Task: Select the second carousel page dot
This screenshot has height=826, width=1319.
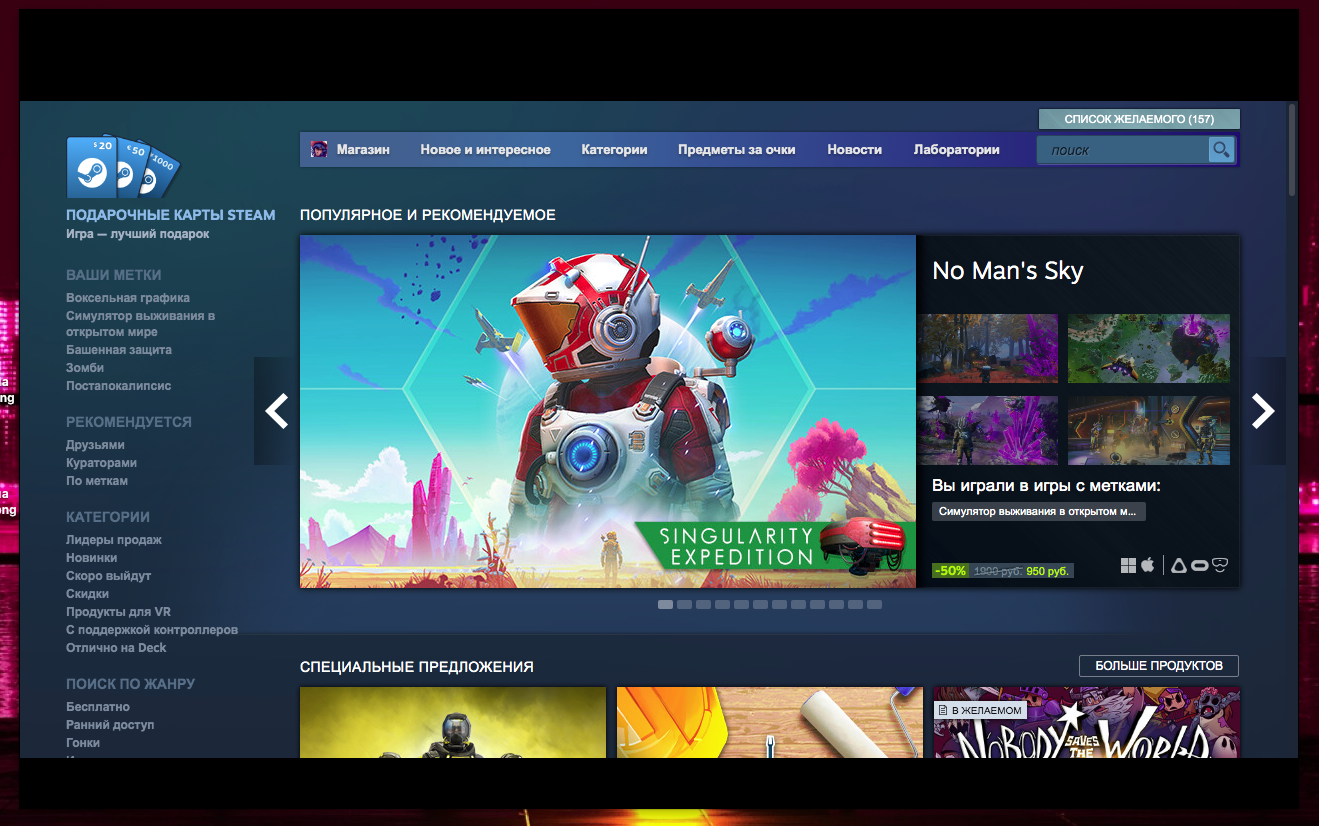Action: 684,604
